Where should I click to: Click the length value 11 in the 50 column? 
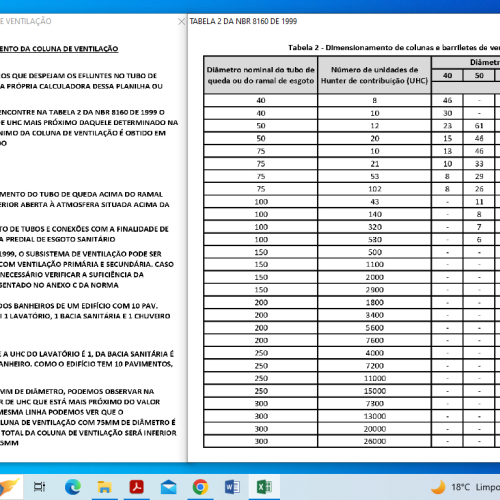pos(479,202)
